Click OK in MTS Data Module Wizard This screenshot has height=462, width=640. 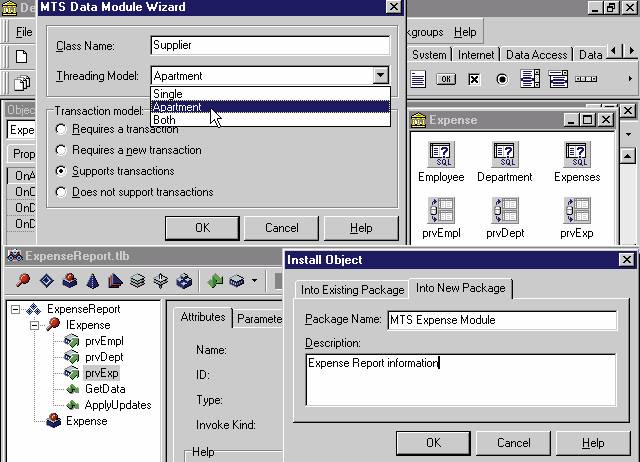click(x=202, y=227)
